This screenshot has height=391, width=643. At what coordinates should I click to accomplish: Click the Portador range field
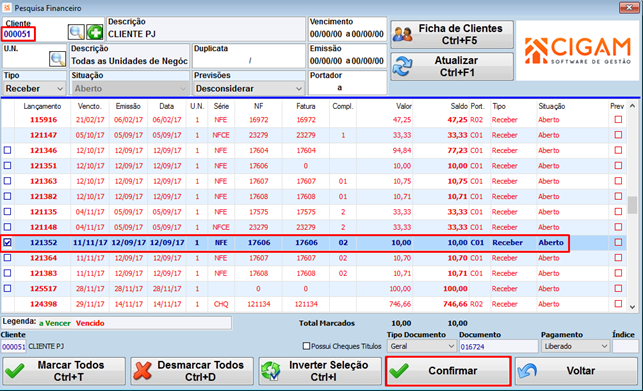347,87
